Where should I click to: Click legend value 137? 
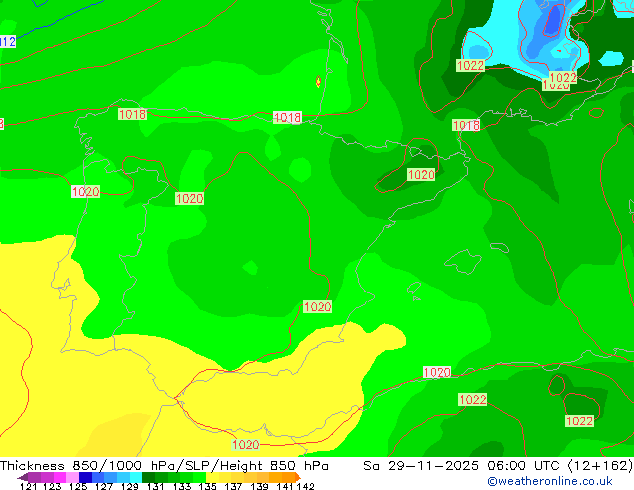pos(233,486)
